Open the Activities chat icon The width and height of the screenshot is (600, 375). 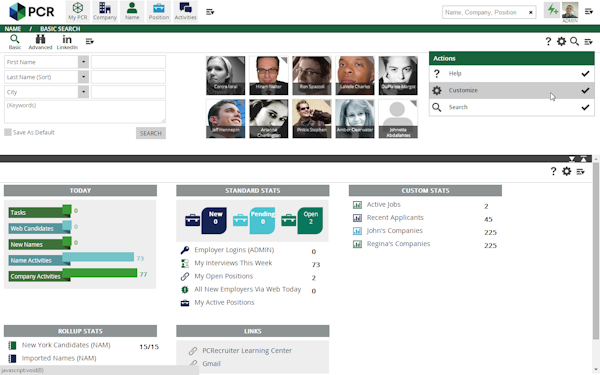click(186, 11)
